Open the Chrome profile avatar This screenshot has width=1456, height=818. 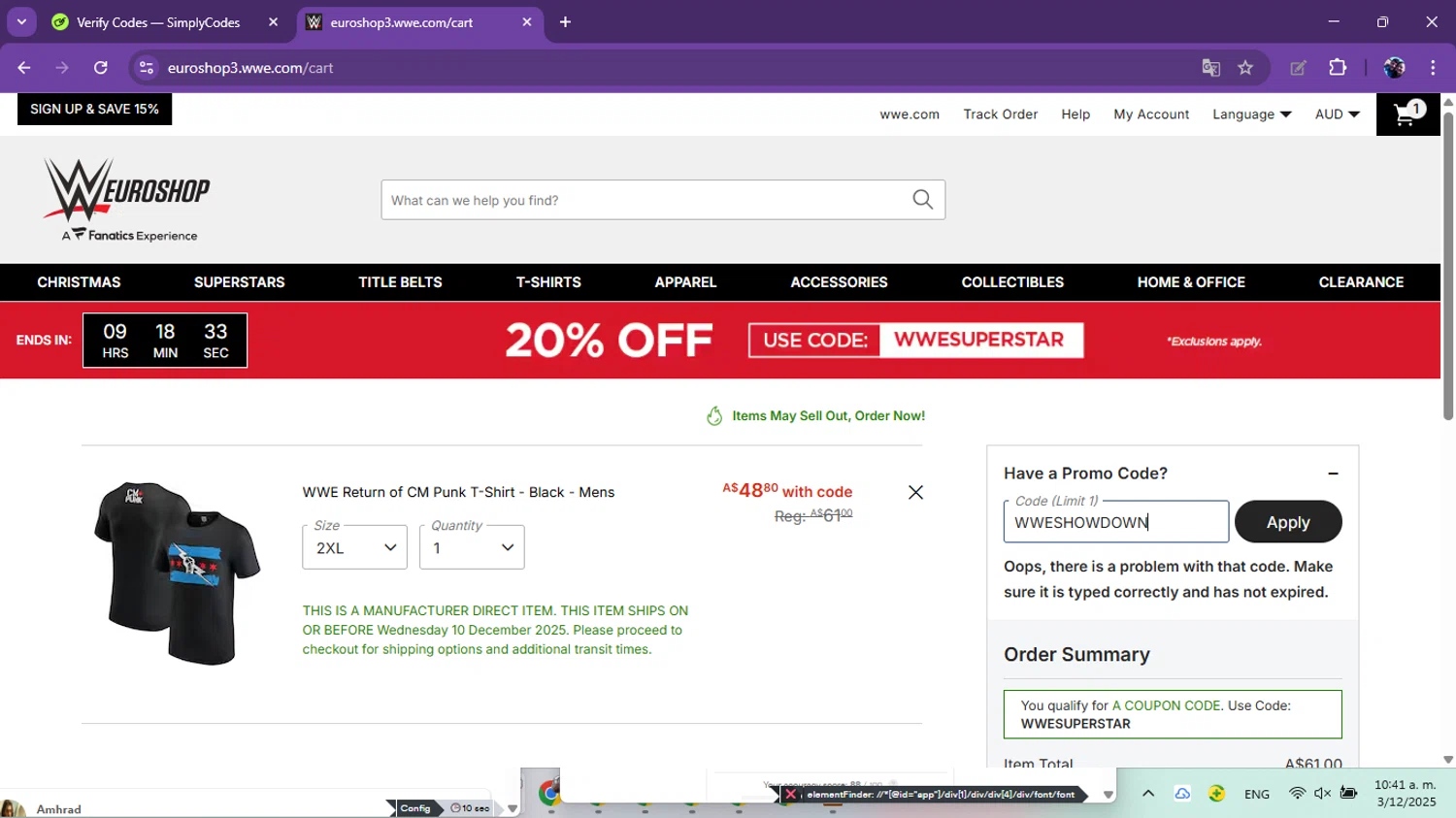[1394, 68]
